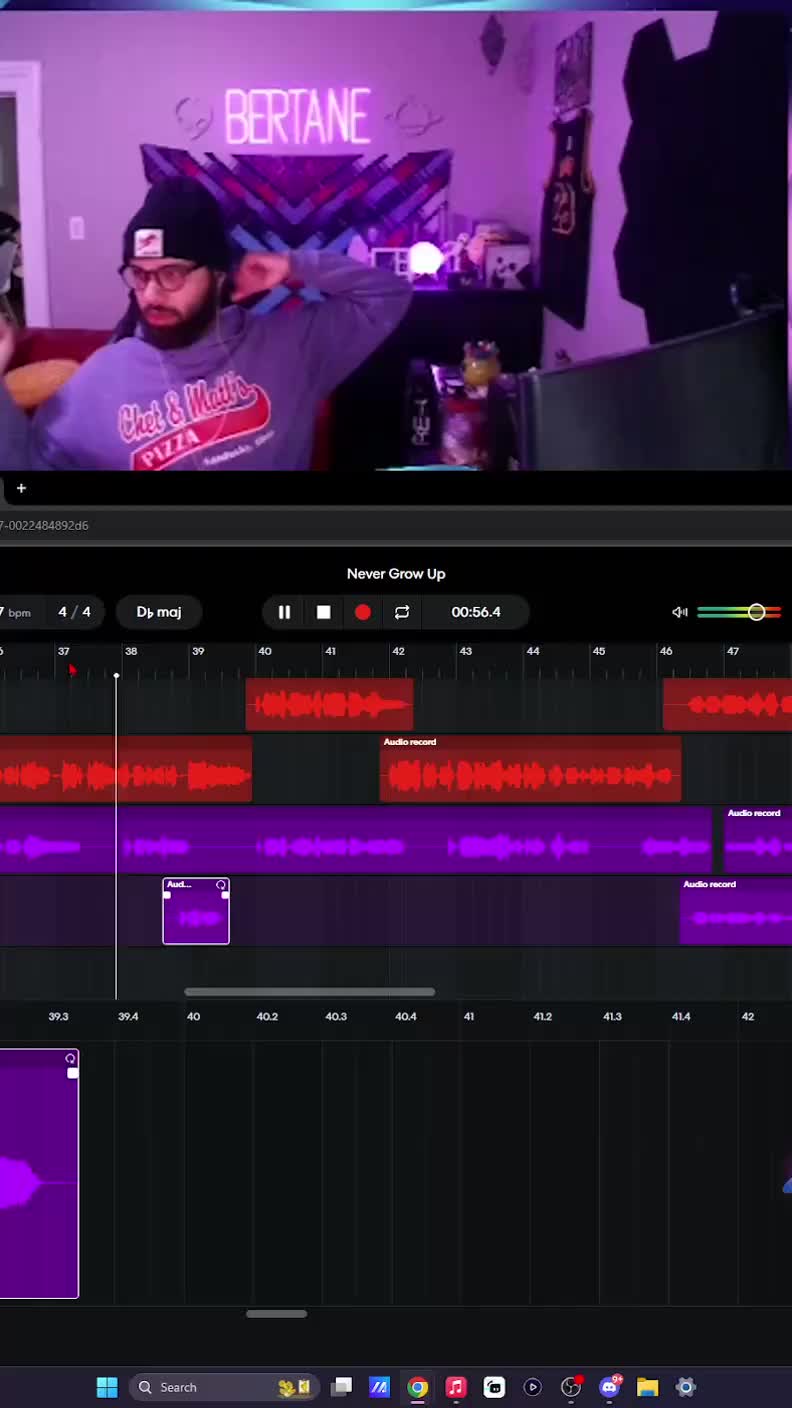Stop playback with the square stop button
The height and width of the screenshot is (1408, 792).
tap(323, 612)
